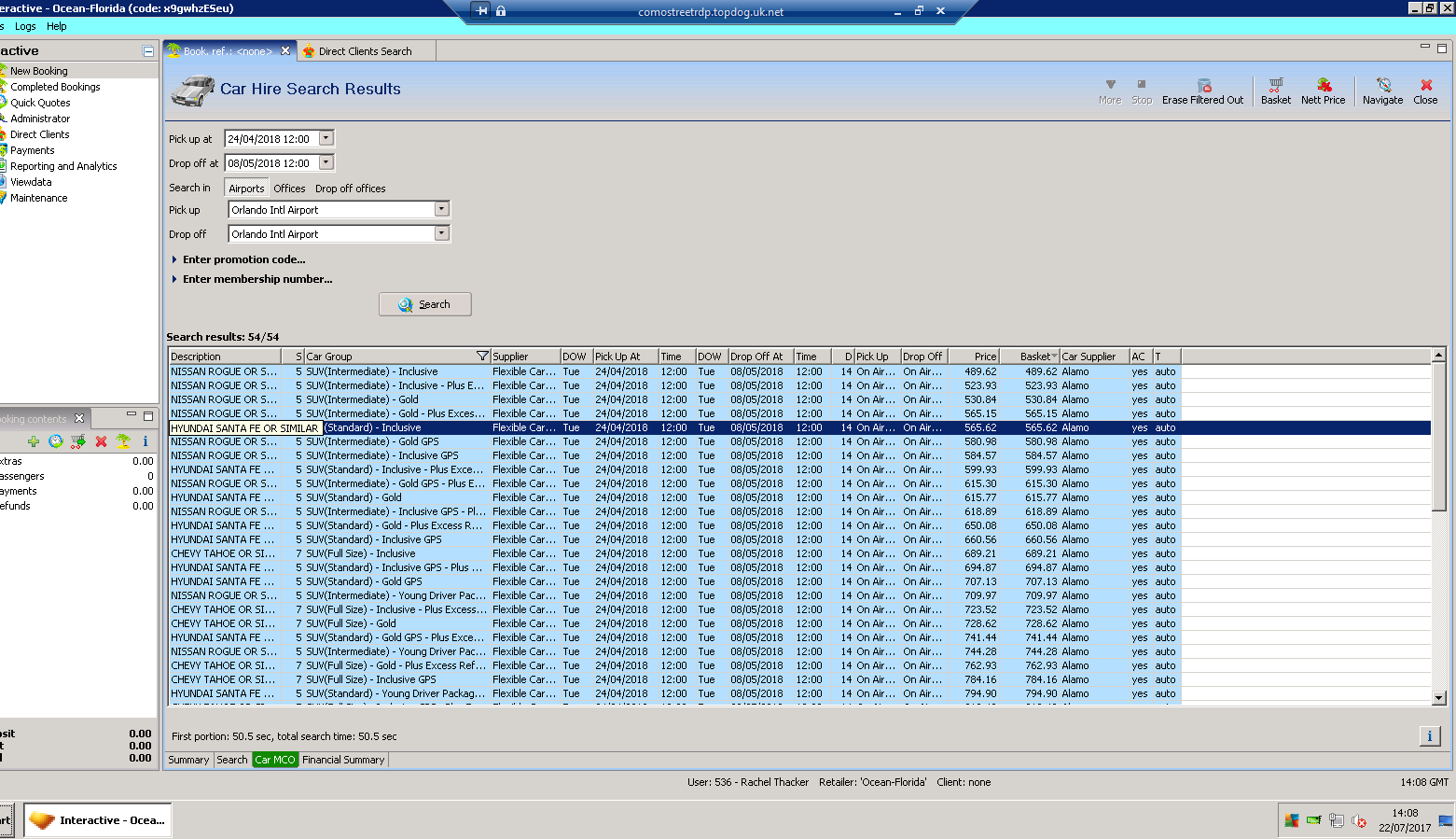Image resolution: width=1456 pixels, height=839 pixels.
Task: Click the Navigate compass icon
Action: [1382, 86]
